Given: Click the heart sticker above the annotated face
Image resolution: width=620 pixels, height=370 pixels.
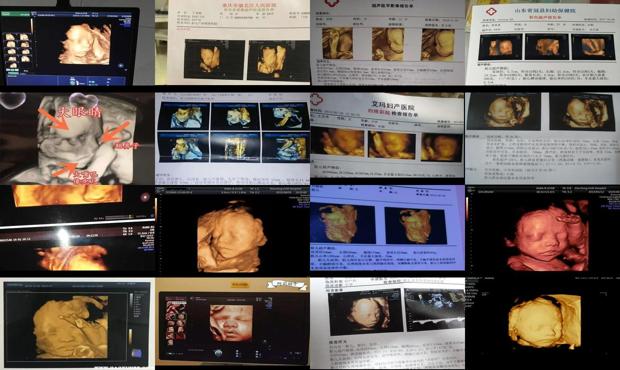Looking at the screenshot, I should tap(83, 100).
